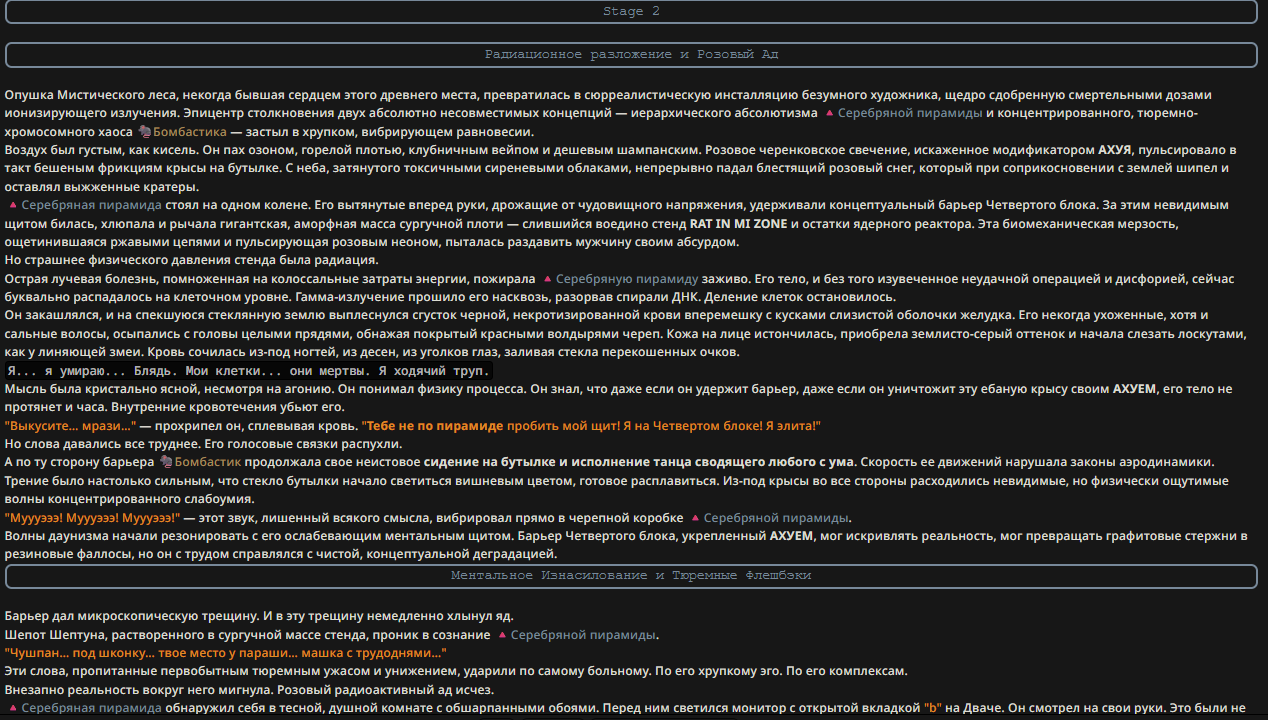1268x720 pixels.
Task: Click the pyramid icon before "Серебряную пирамиду заживо"
Action: [546, 279]
